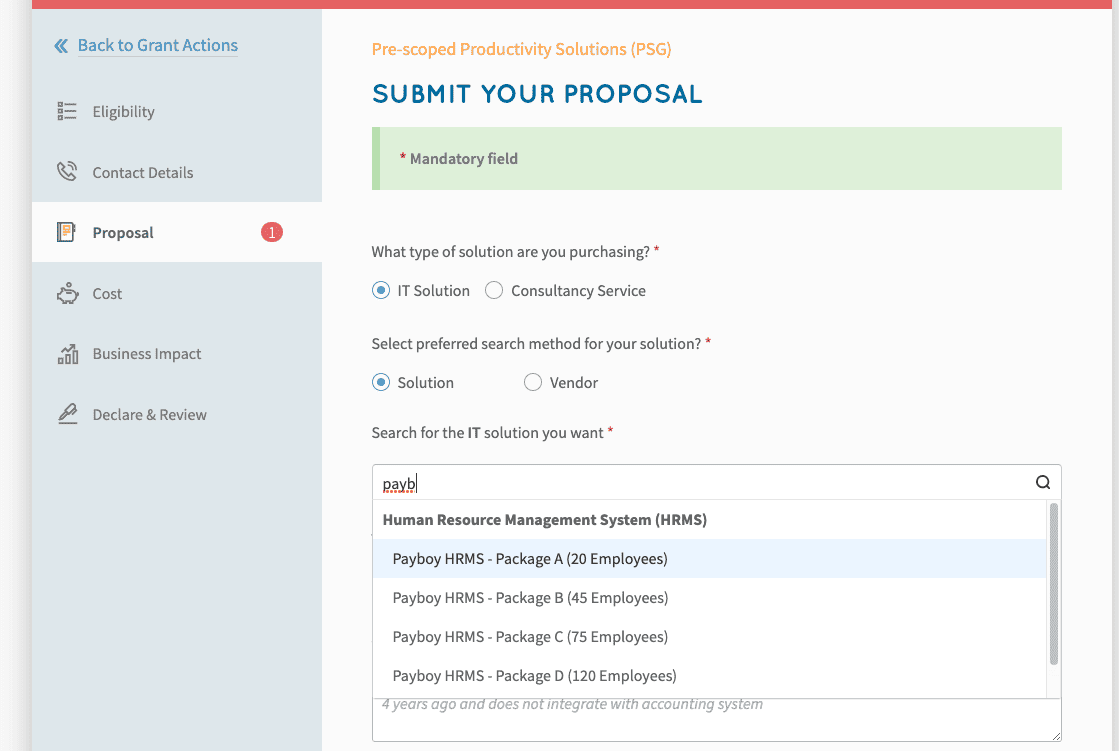Choose Vendor as search method

(533, 382)
